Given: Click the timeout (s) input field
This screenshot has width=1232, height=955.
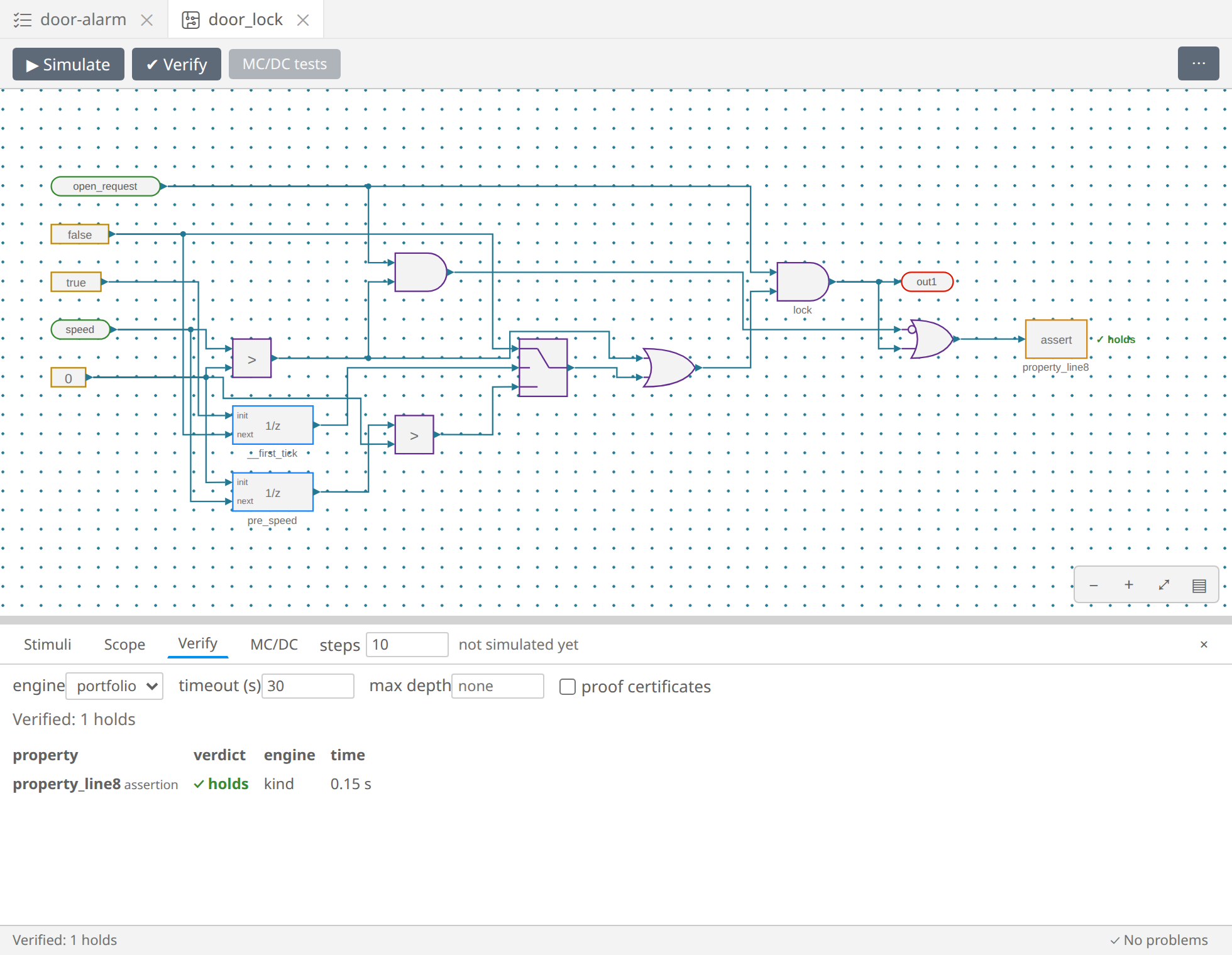Looking at the screenshot, I should tap(308, 686).
